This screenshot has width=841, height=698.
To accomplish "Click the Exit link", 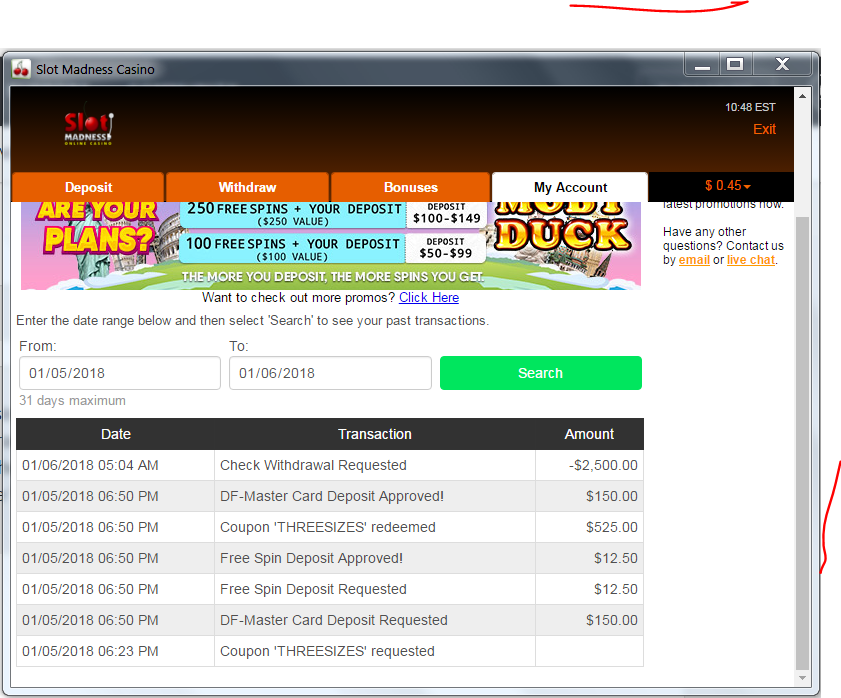I will tap(764, 129).
